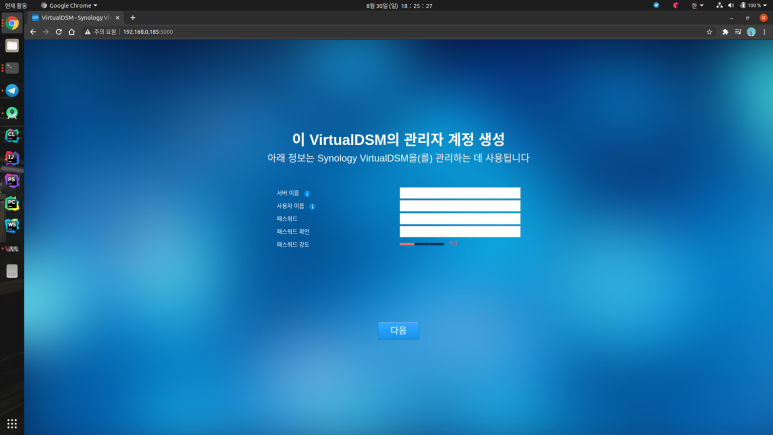Expand the Google Chrome app menu
Image resolution: width=773 pixels, height=435 pixels.
[x=69, y=5]
